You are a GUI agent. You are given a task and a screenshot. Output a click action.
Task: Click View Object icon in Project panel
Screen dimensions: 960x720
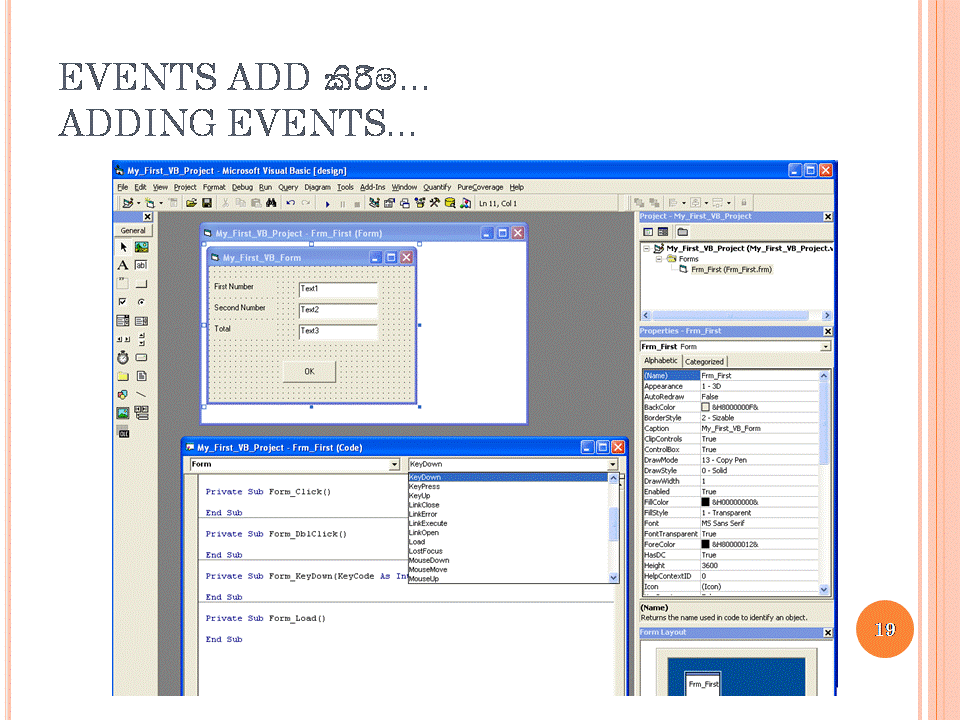click(663, 232)
